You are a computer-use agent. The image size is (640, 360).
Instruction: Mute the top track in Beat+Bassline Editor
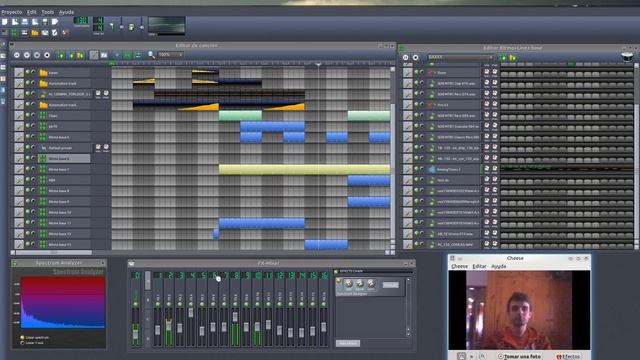pyautogui.click(x=417, y=72)
